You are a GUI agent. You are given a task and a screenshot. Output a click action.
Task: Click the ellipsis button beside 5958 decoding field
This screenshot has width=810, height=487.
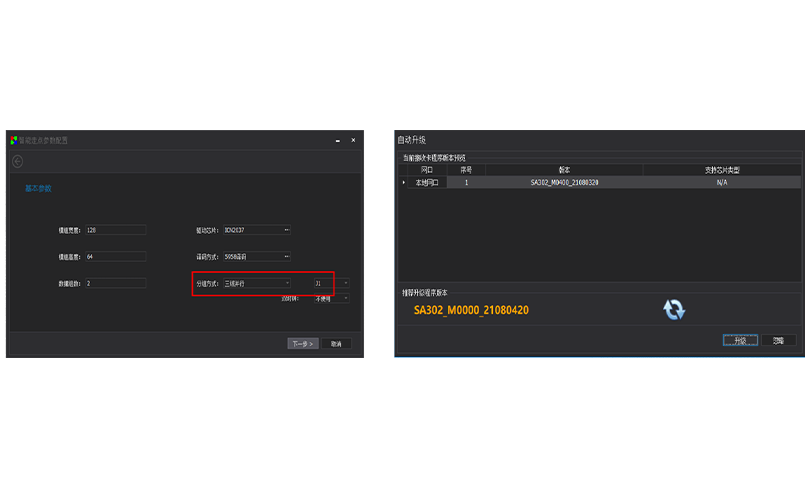[x=287, y=257]
